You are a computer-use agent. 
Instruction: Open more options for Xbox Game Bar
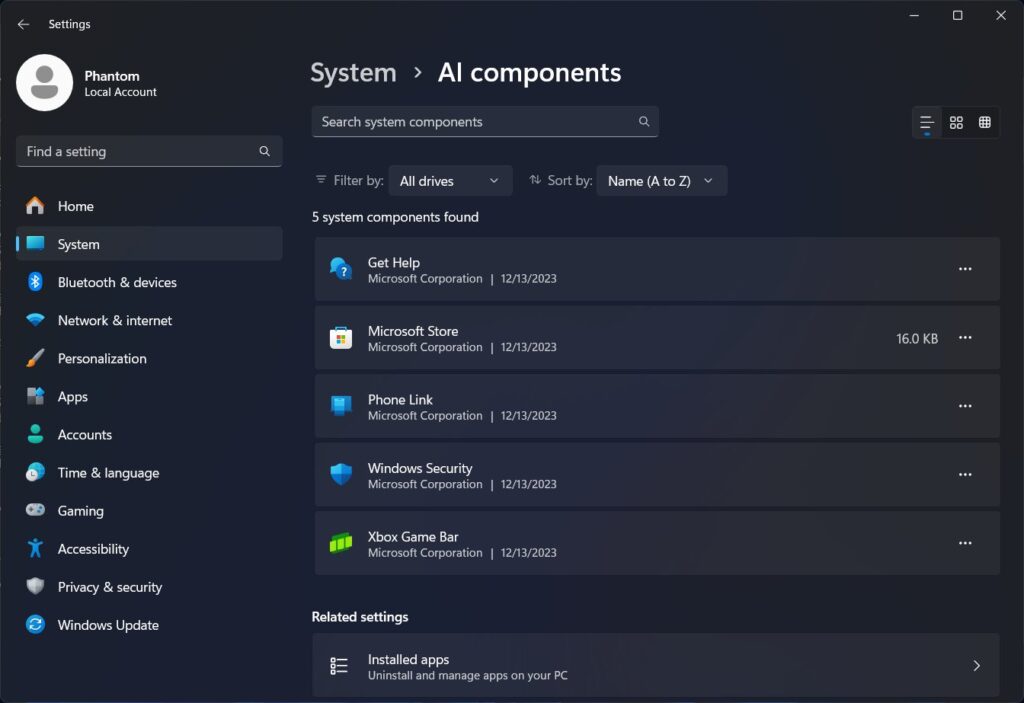pyautogui.click(x=965, y=543)
